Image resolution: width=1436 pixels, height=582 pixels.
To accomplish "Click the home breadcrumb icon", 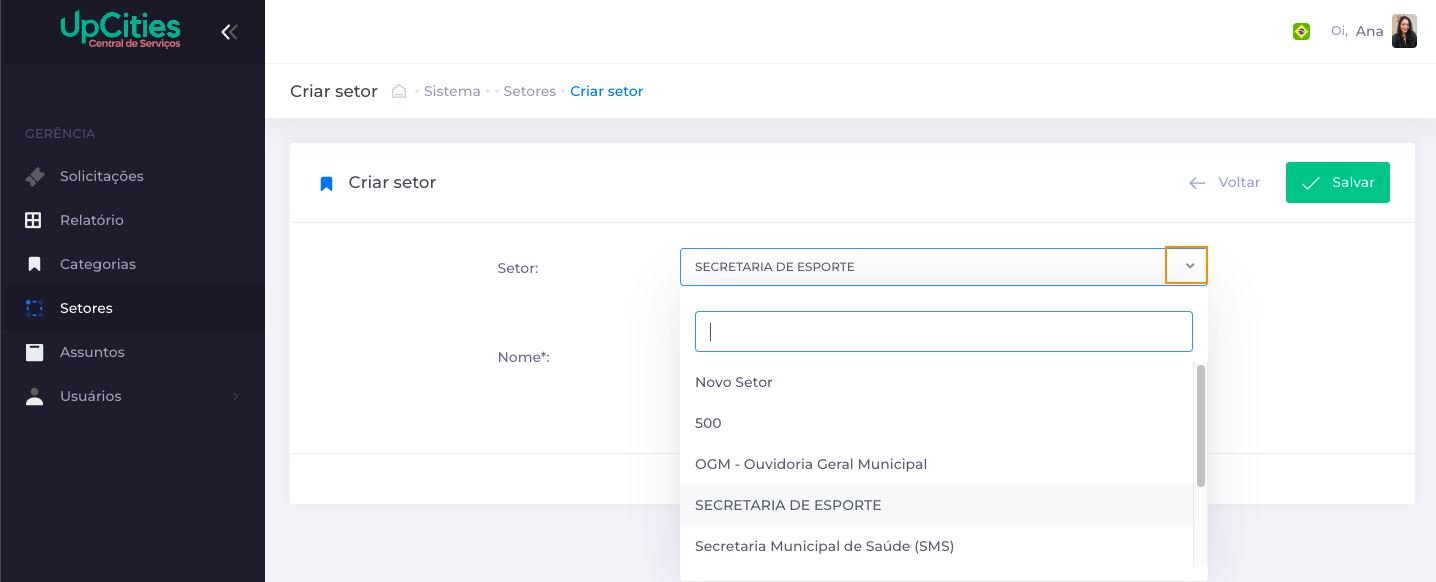I will tap(399, 91).
